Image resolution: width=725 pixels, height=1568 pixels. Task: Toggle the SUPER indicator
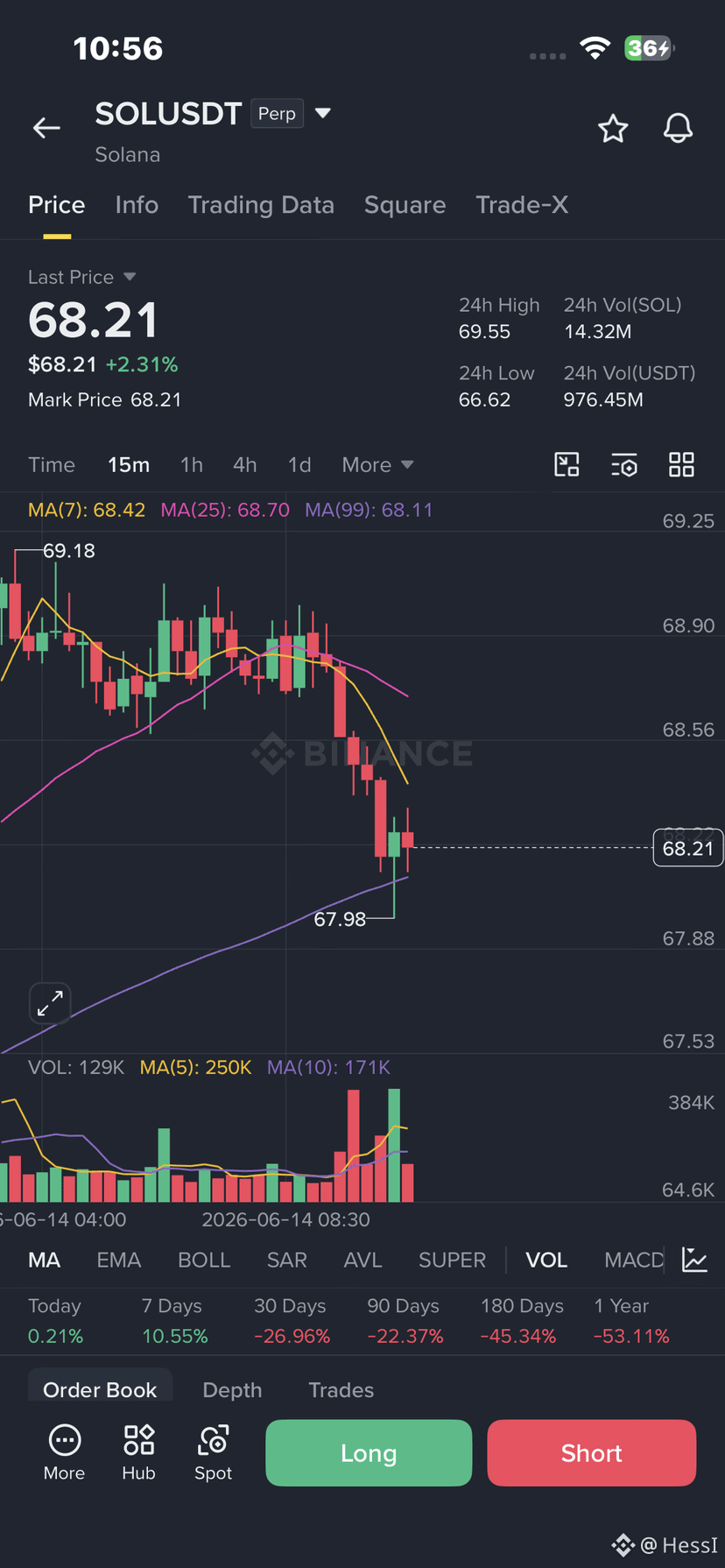point(452,1260)
